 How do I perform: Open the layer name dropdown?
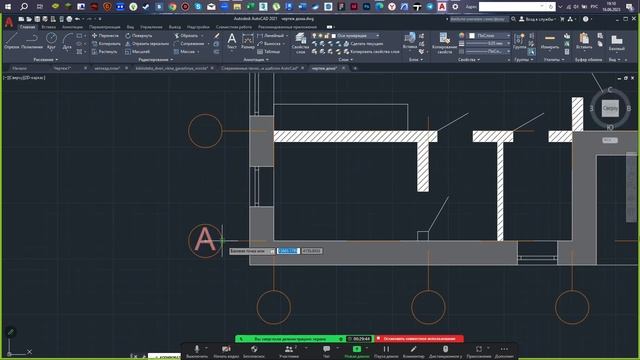coord(356,36)
